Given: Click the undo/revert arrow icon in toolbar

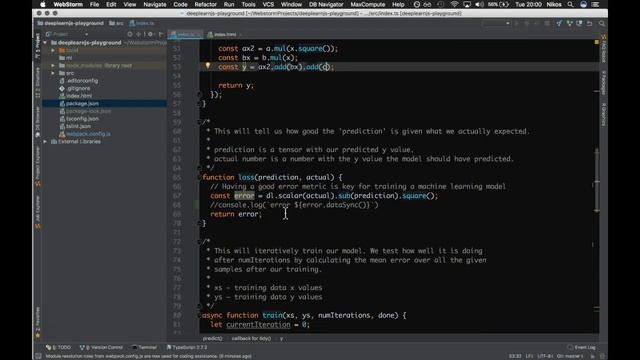Looking at the screenshot, I should point(589,24).
